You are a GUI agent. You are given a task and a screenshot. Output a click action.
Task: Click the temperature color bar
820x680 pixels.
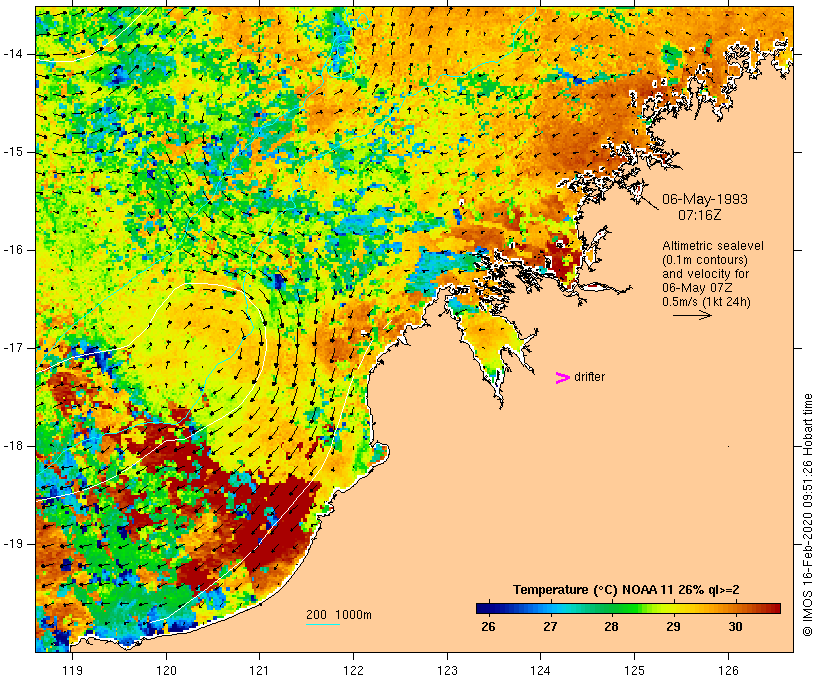tap(628, 608)
